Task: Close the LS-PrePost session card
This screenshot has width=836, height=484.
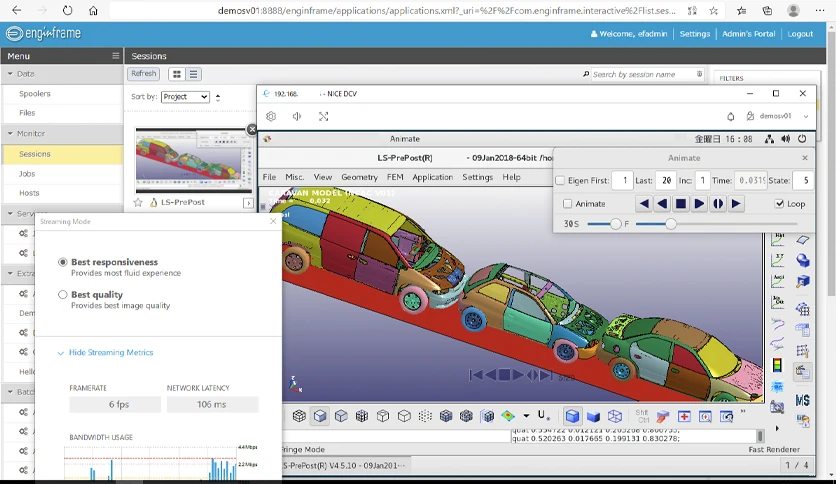Action: point(252,129)
